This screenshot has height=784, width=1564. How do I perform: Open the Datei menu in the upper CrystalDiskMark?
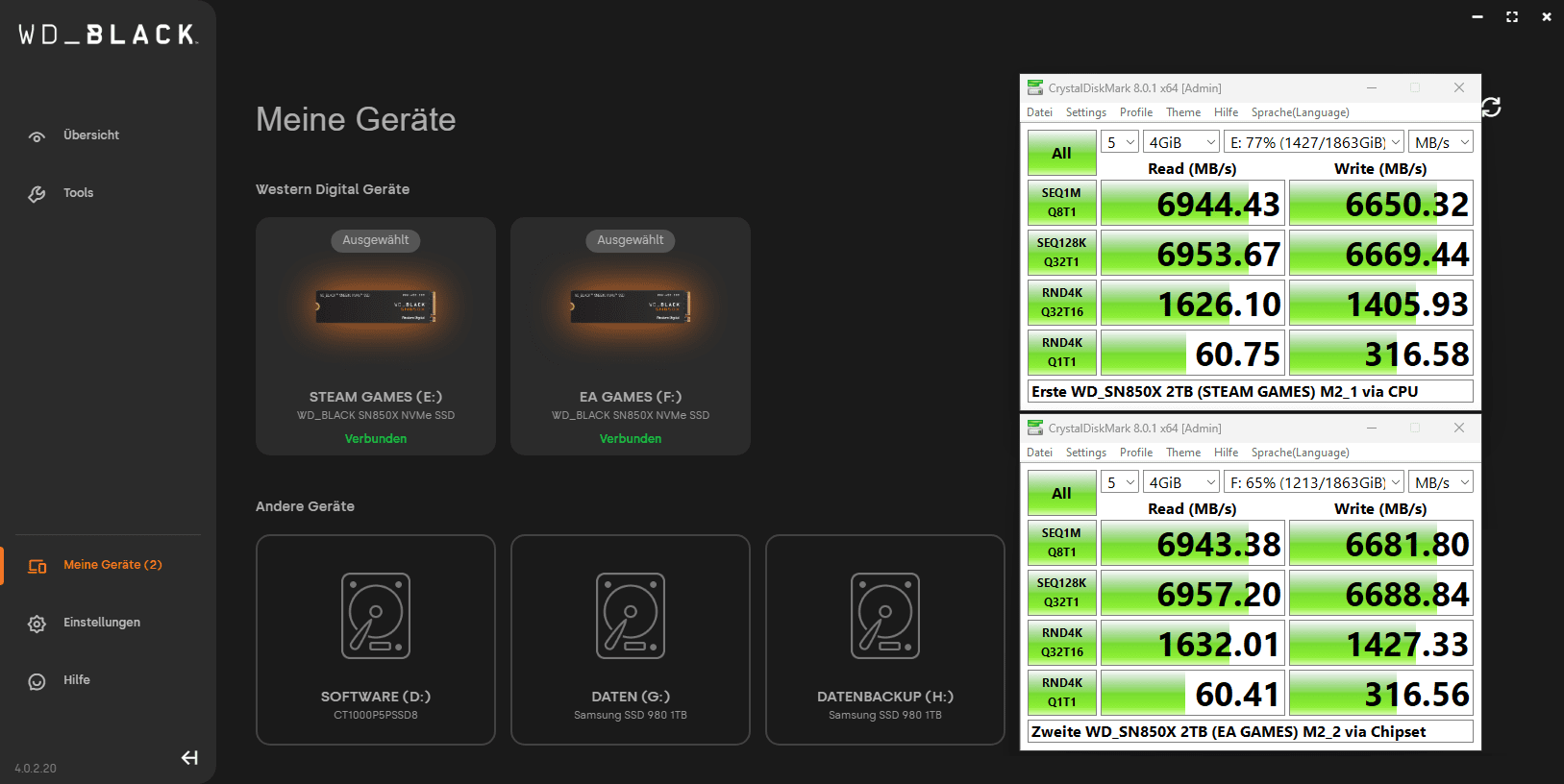pos(1039,112)
